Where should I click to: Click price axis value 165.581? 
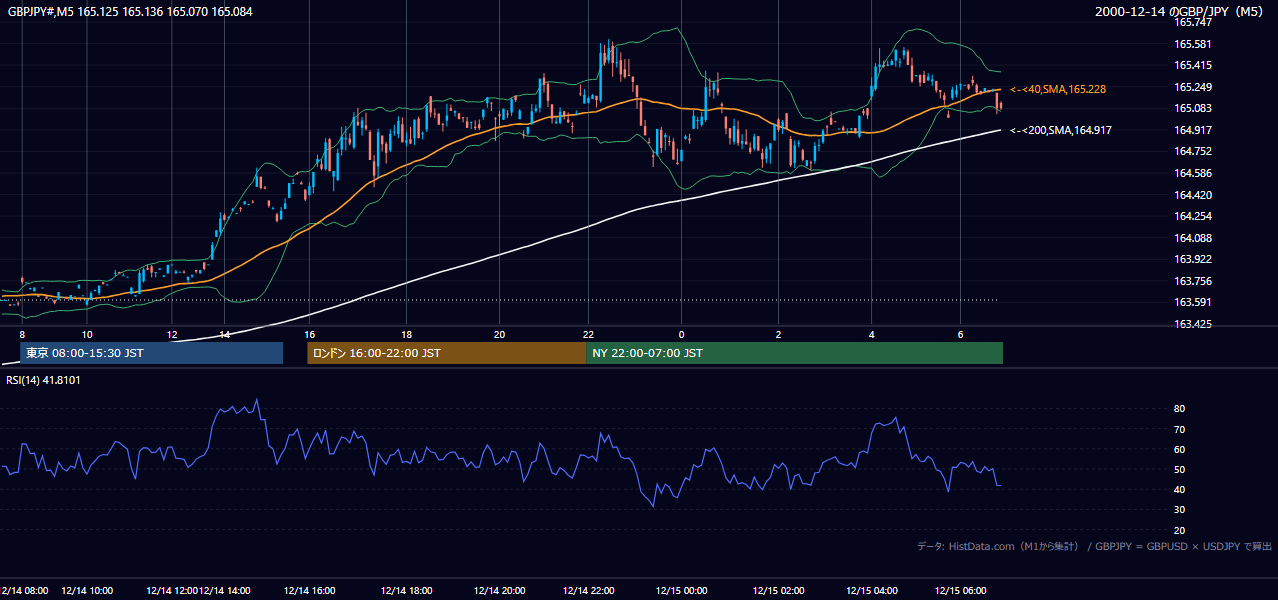click(1192, 44)
